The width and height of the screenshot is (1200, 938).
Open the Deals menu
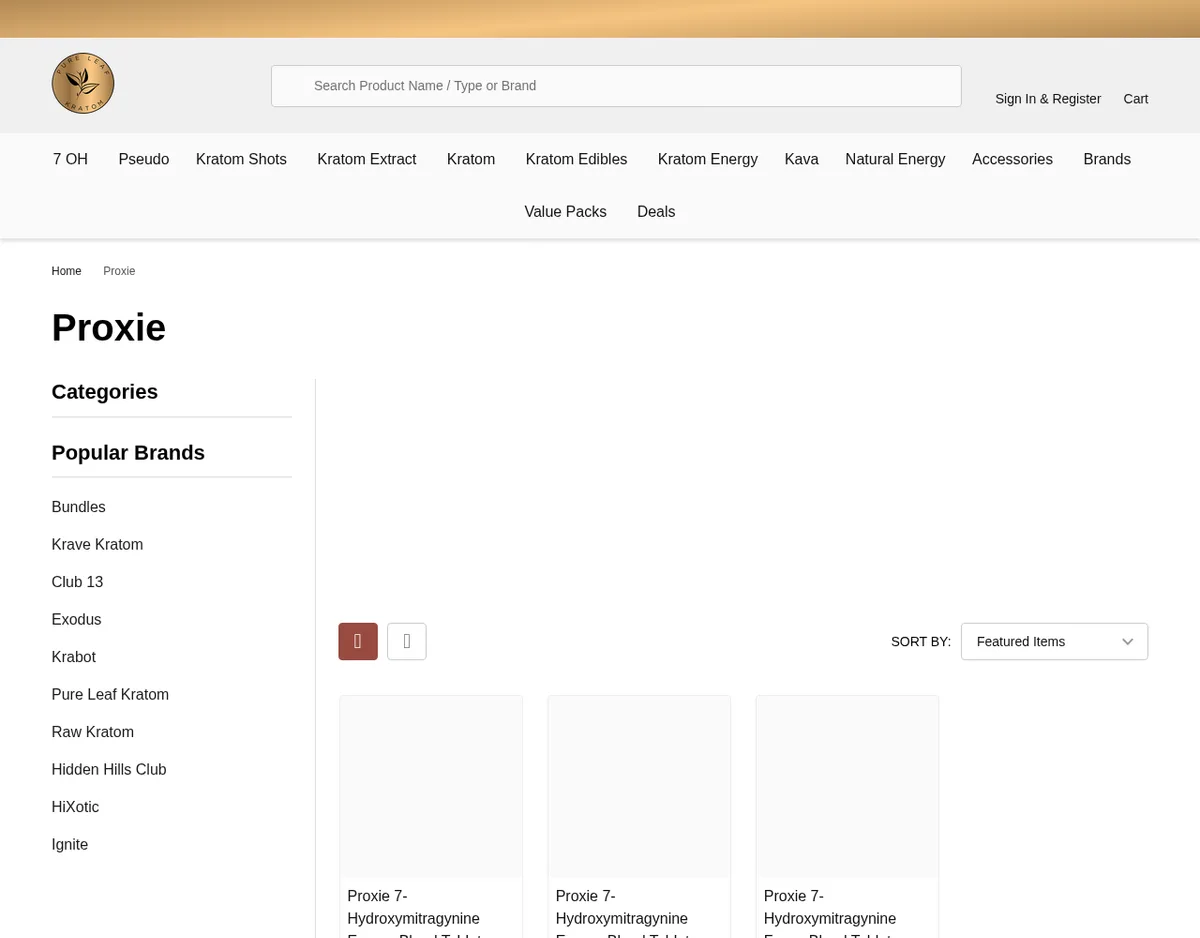(656, 212)
